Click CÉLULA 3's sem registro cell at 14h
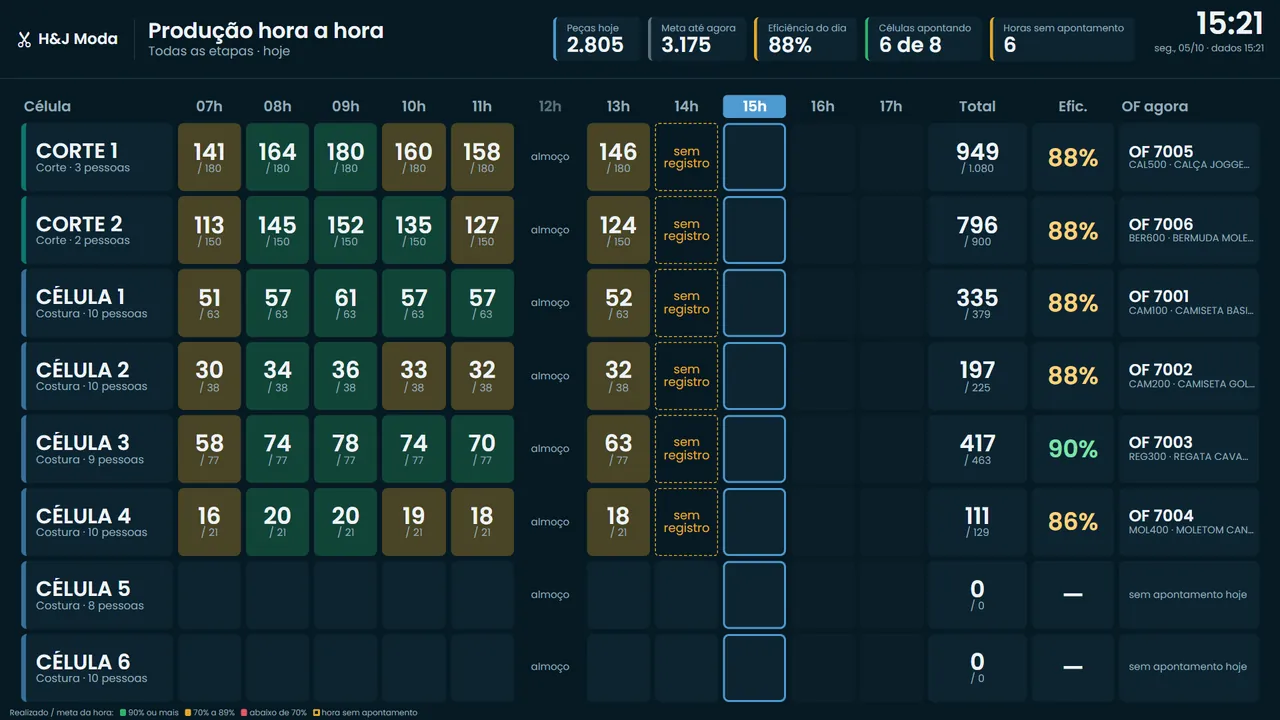Screen dimensions: 1280x720 [x=686, y=449]
